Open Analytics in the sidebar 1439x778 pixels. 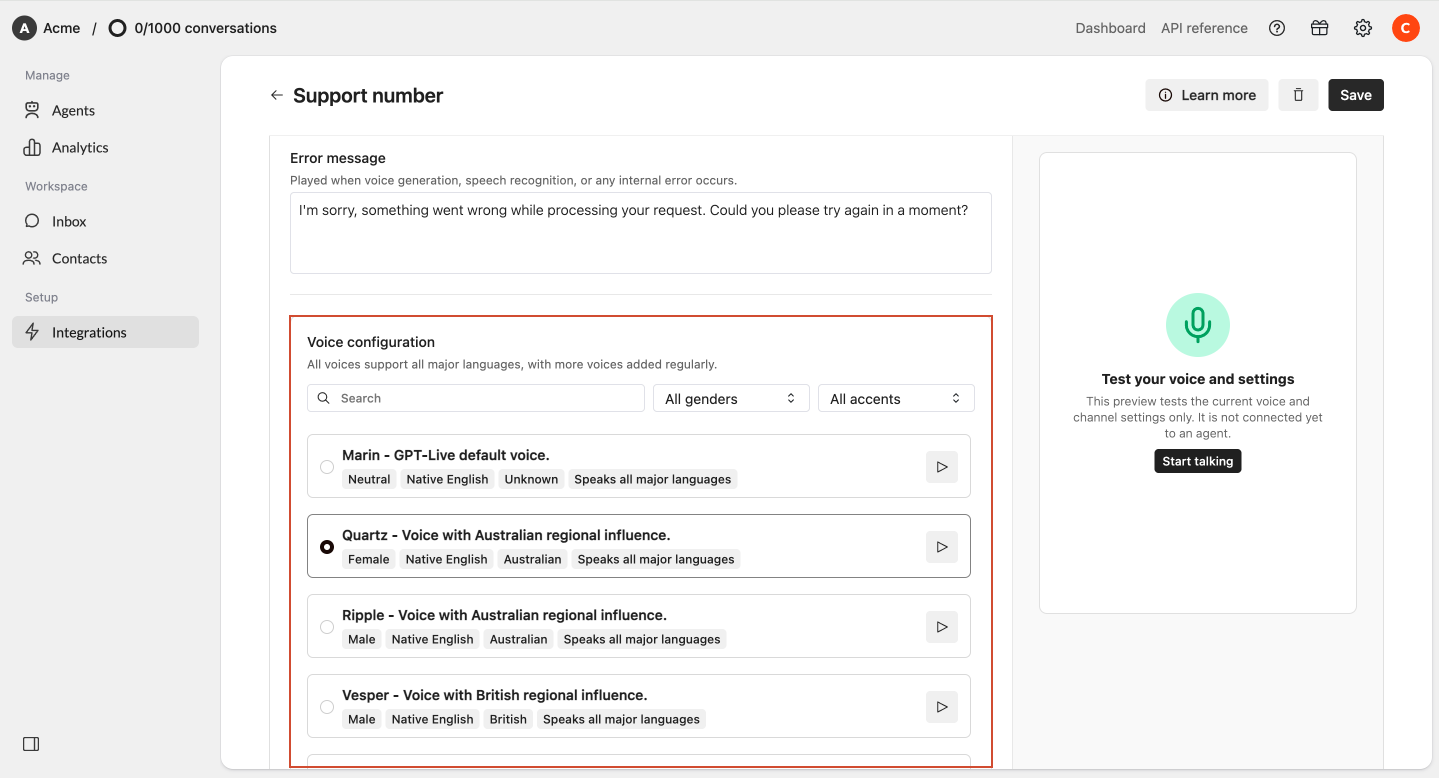click(x=105, y=147)
